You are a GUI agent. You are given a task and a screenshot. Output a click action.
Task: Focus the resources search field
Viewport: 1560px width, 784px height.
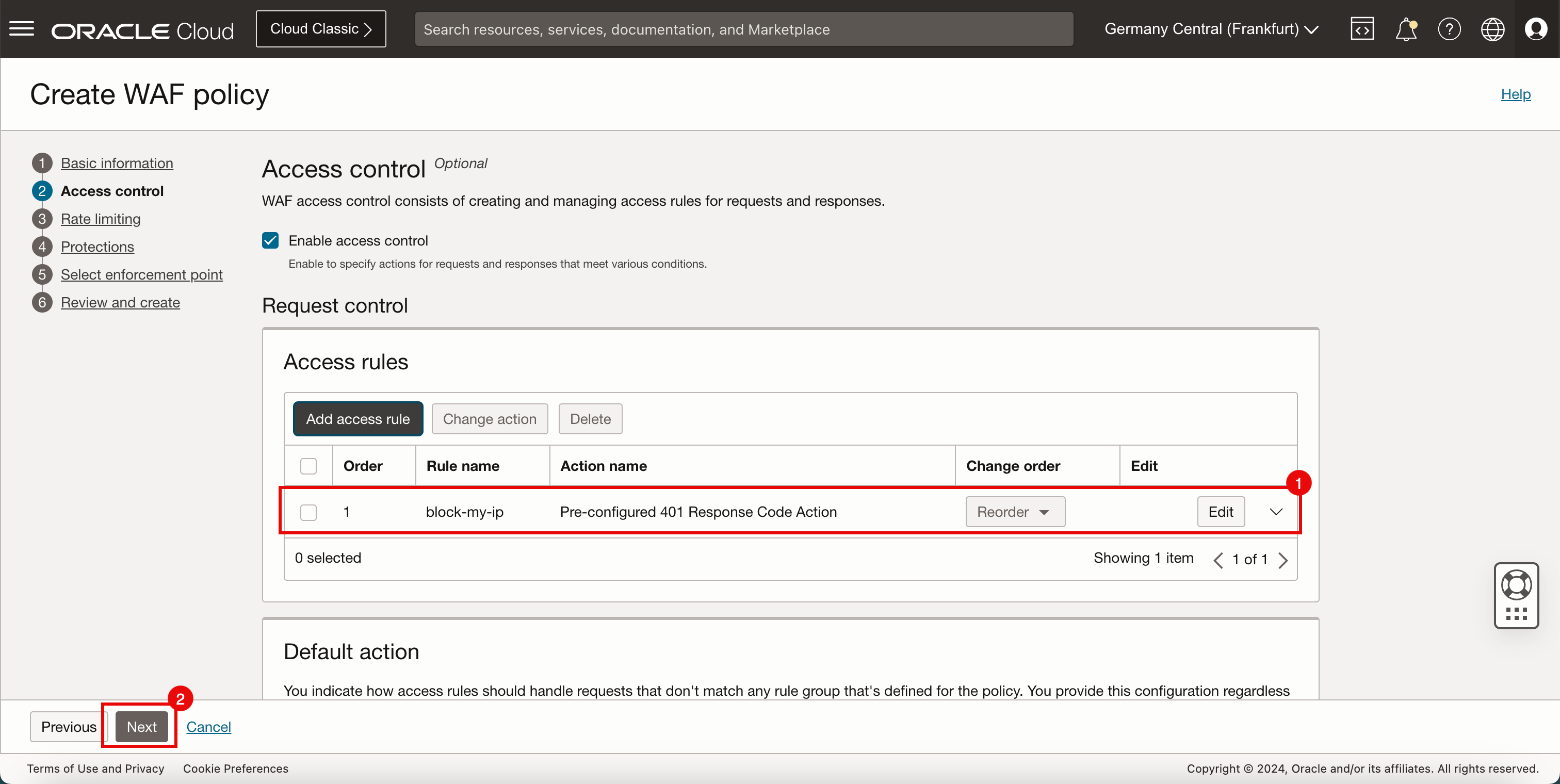coord(743,29)
